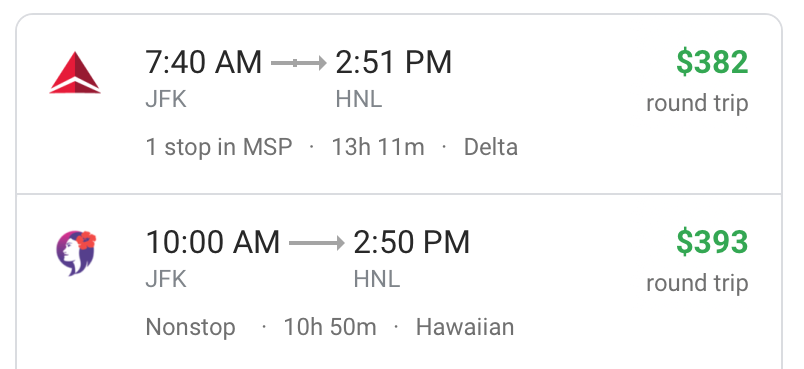Click the Hawaiian nonstop route arrow
804x369 pixels.
point(316,243)
